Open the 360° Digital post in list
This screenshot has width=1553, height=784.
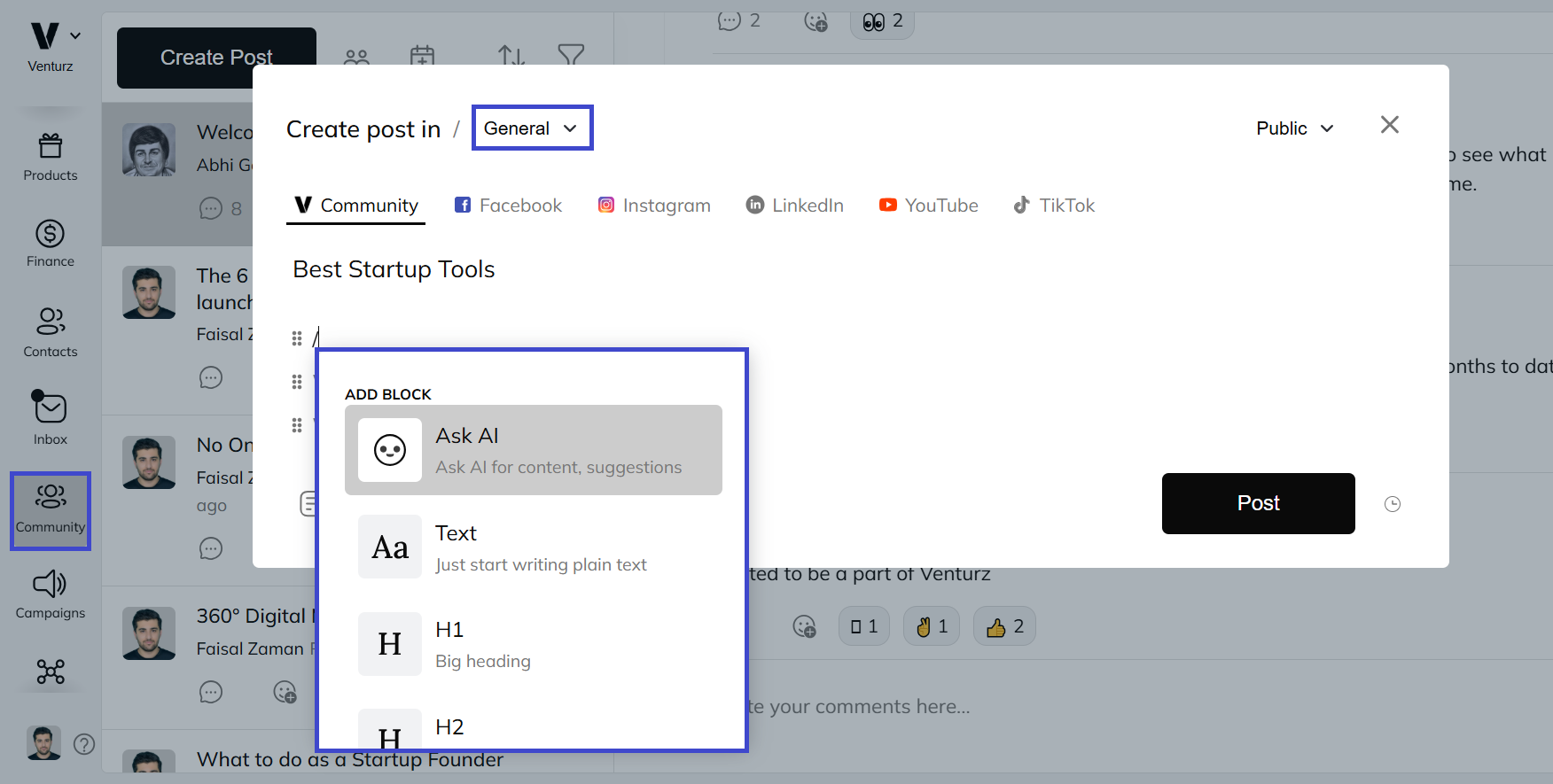pos(209,657)
